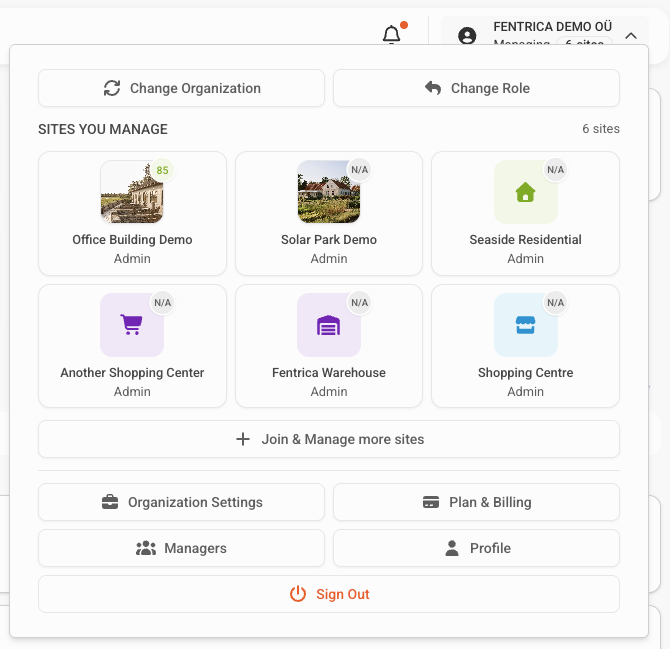Click Admin role under Seaside Residential
Screen dimensions: 670x649
[526, 258]
